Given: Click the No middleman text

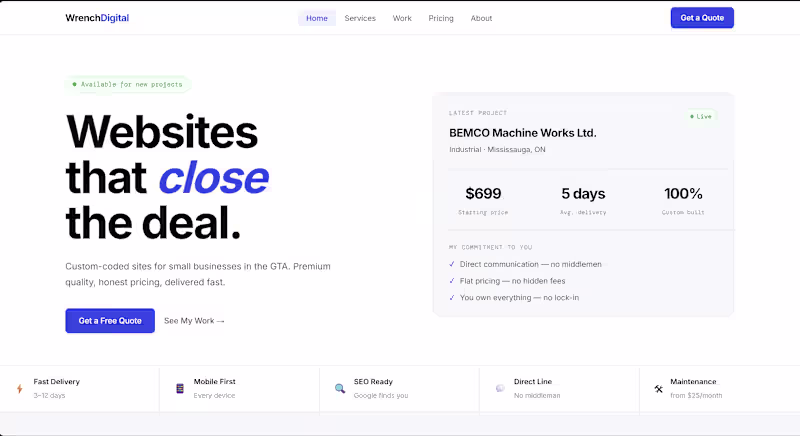Looking at the screenshot, I should coord(537,395).
